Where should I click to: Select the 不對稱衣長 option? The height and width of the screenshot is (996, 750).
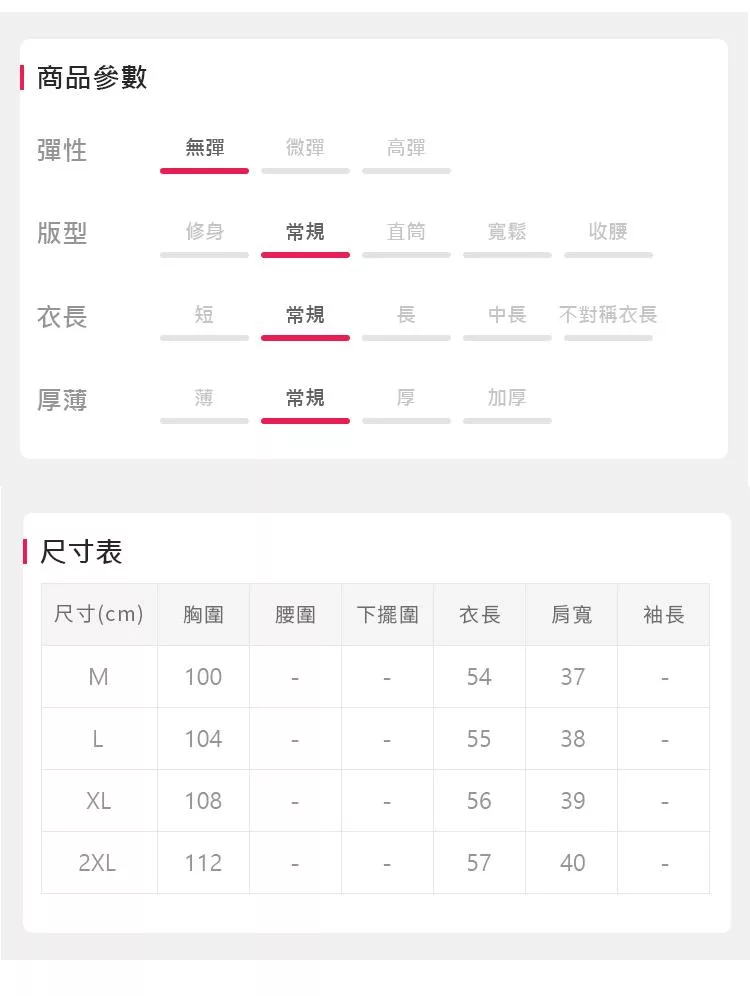[x=608, y=315]
